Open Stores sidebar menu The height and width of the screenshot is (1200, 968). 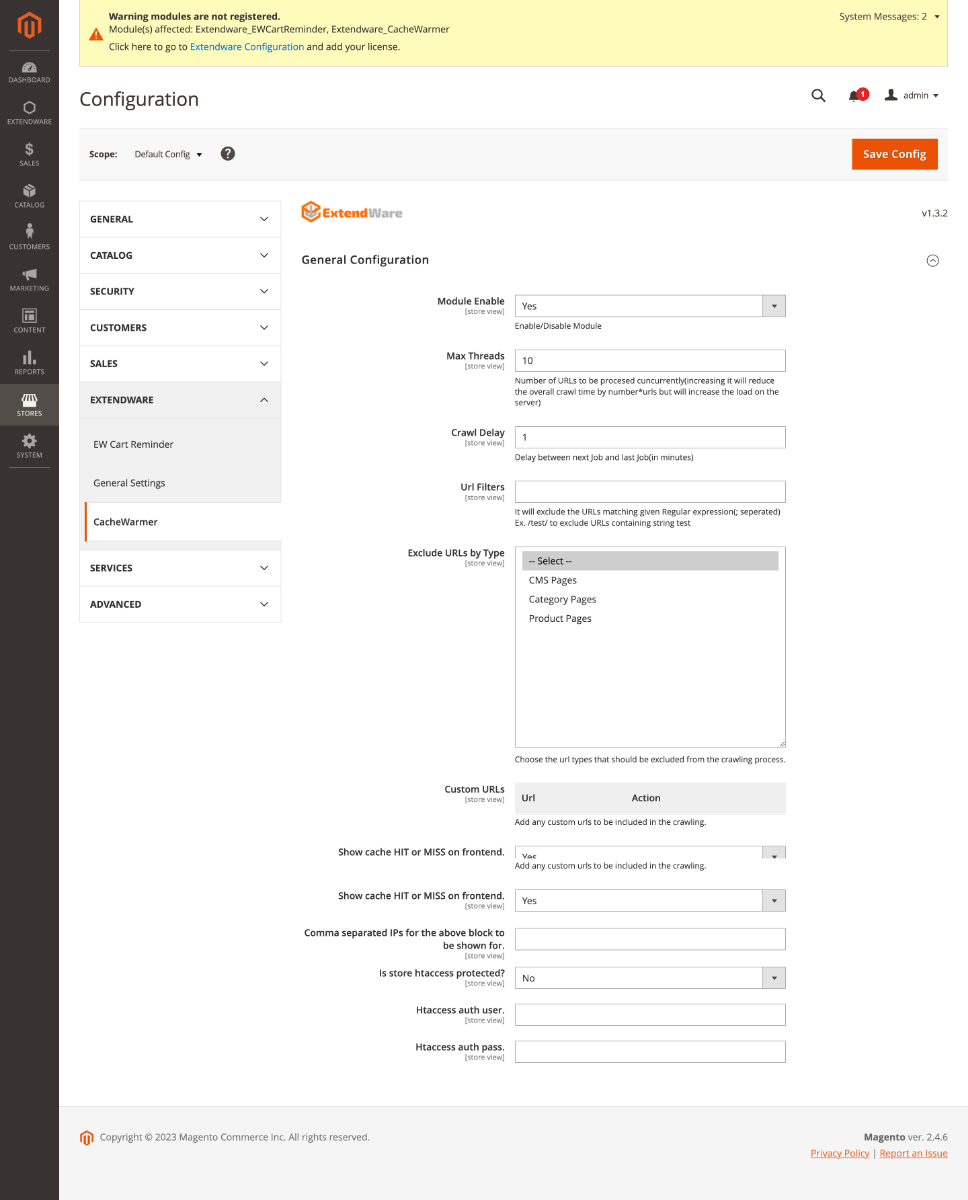29,404
